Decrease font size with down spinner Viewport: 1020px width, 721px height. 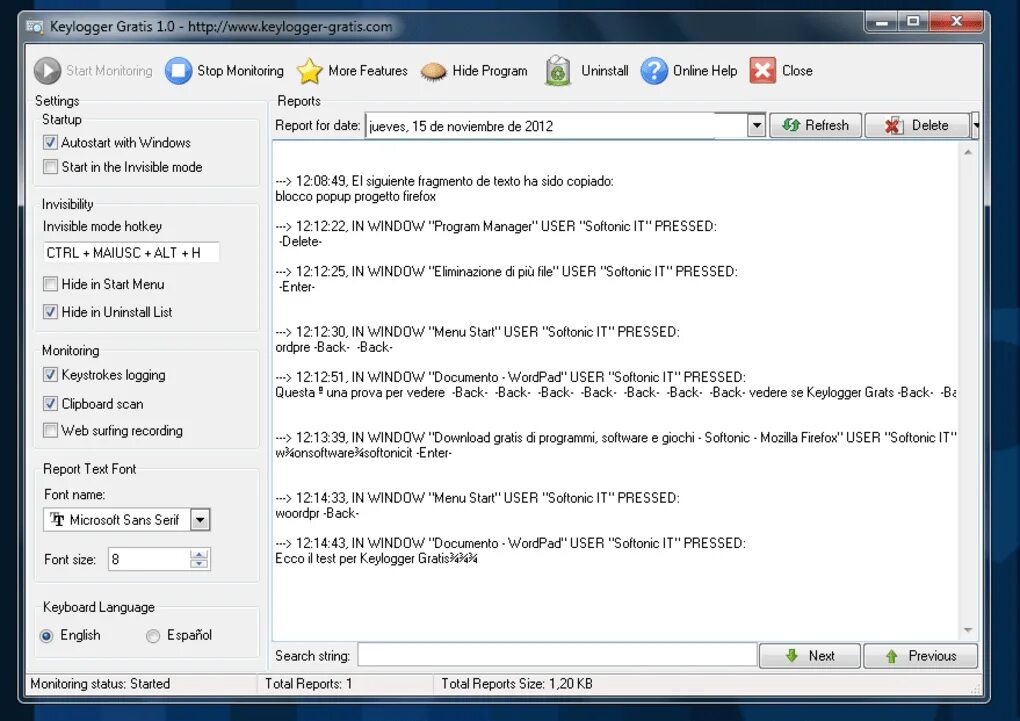click(199, 564)
